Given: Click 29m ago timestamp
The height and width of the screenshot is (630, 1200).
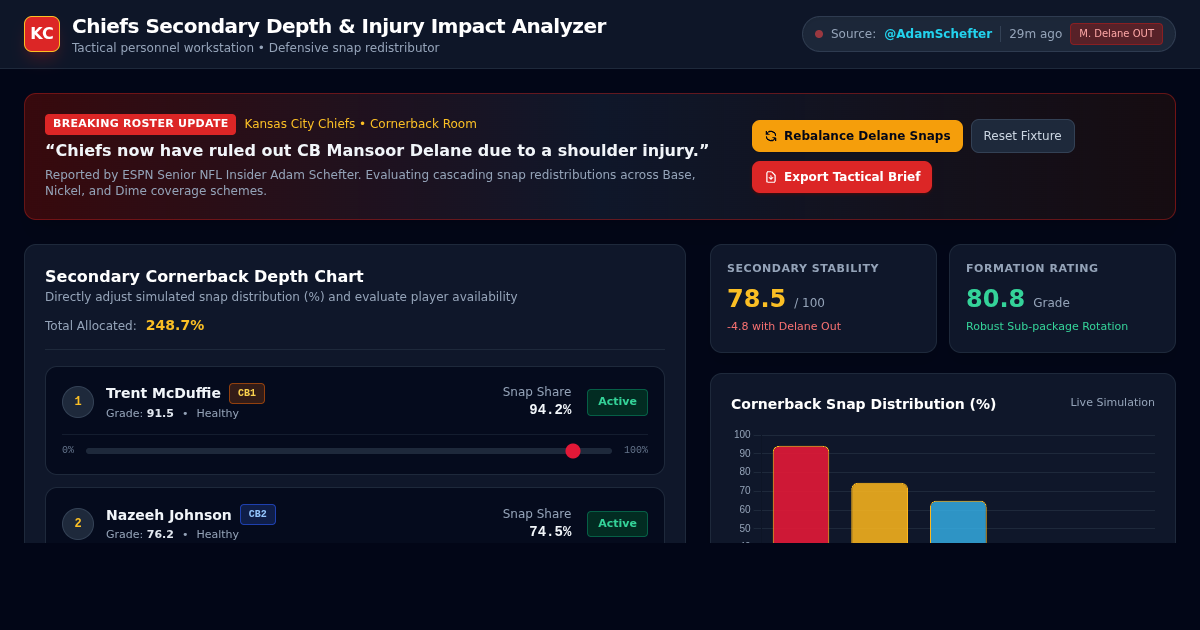Looking at the screenshot, I should 1036,34.
